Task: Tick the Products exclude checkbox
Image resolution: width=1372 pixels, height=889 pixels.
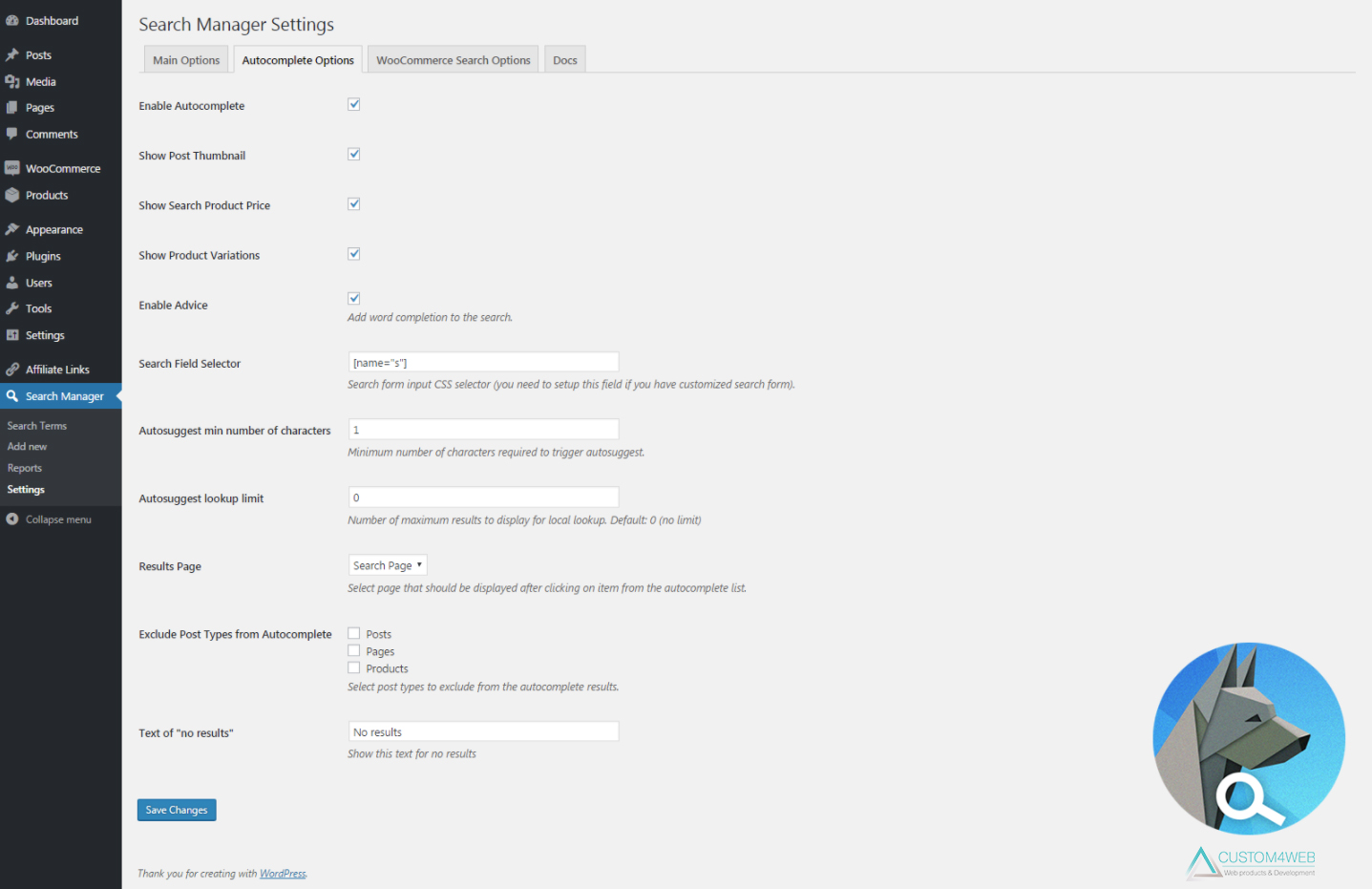Action: point(354,668)
